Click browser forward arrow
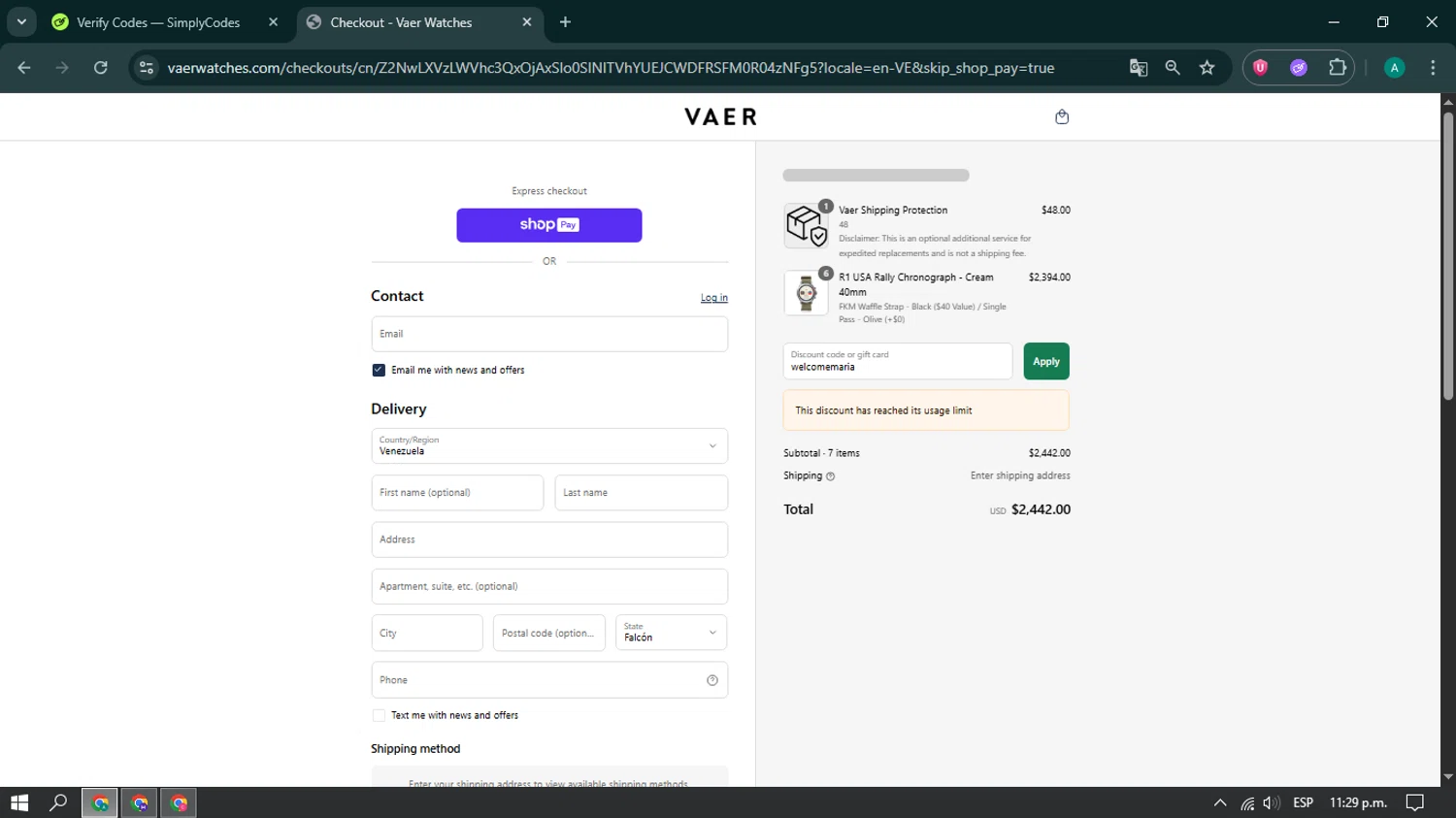 pyautogui.click(x=62, y=68)
